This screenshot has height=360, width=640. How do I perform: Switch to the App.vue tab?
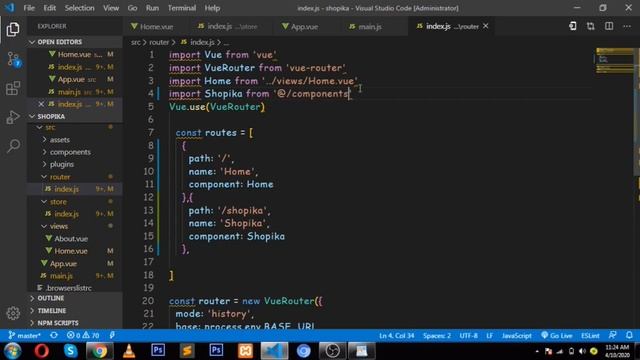click(304, 27)
